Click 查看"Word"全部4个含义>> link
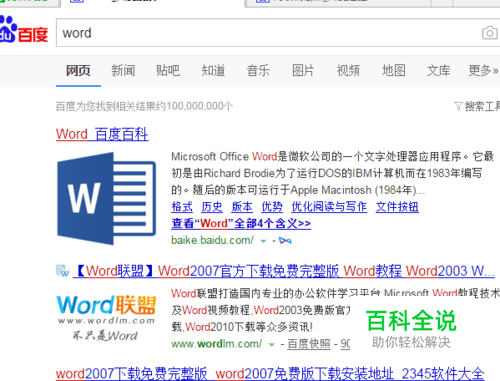The image size is (500, 381). click(241, 223)
